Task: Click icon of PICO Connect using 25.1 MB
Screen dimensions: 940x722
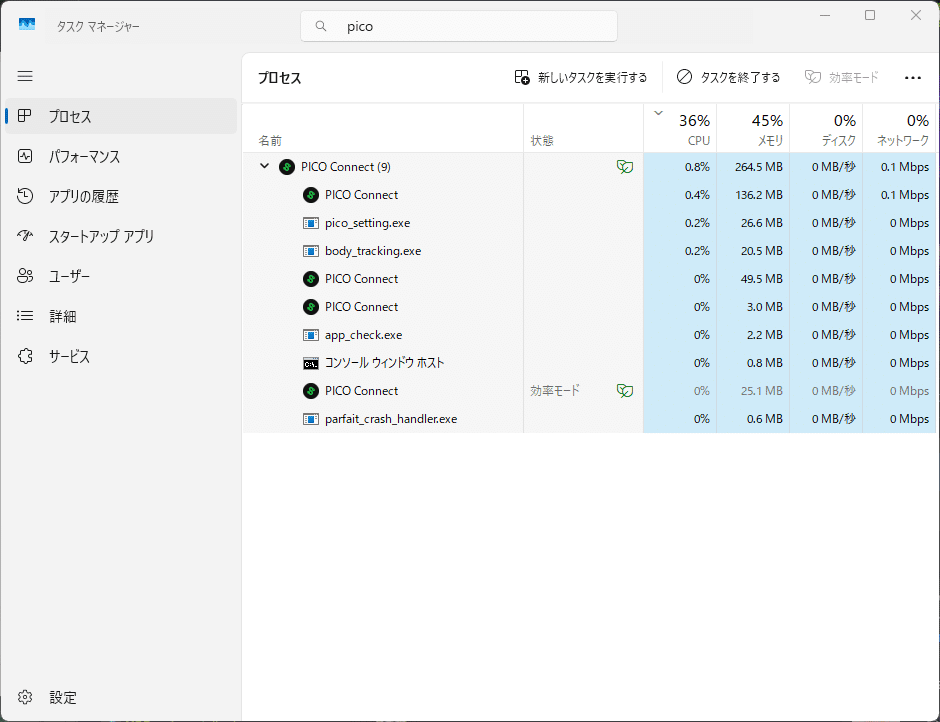Action: 311,391
